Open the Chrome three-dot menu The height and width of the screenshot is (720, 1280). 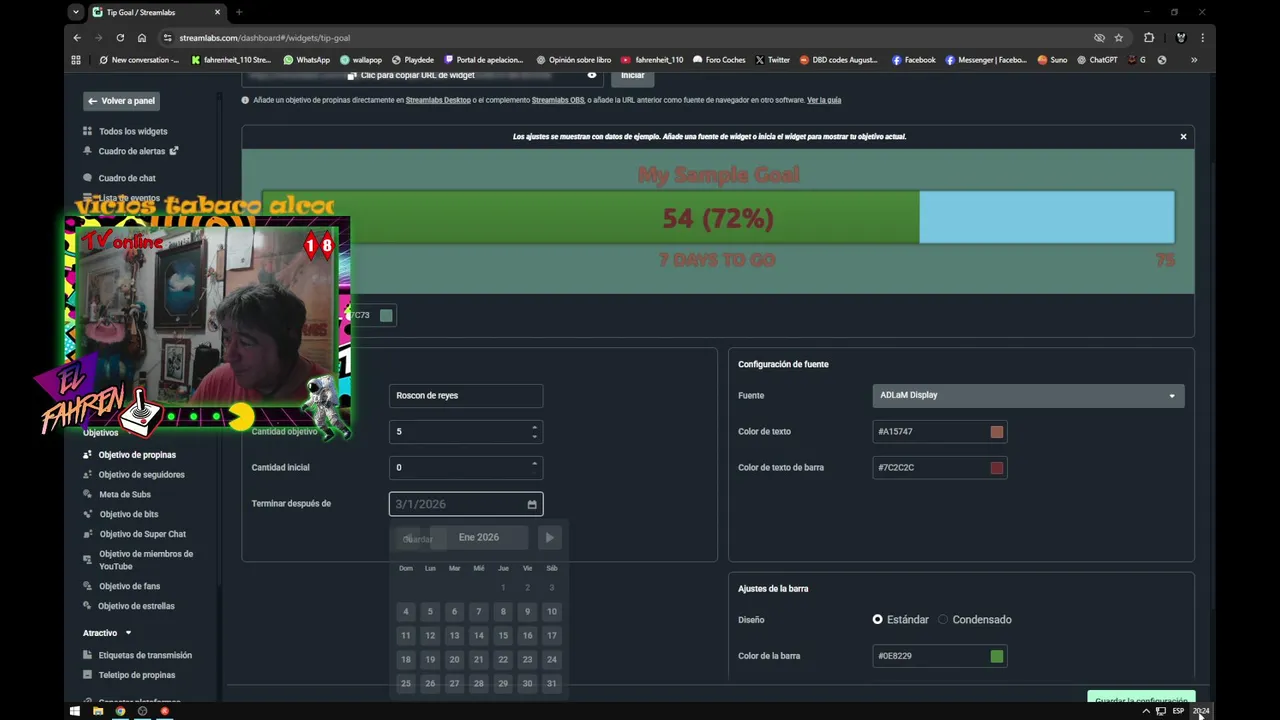pos(1203,38)
